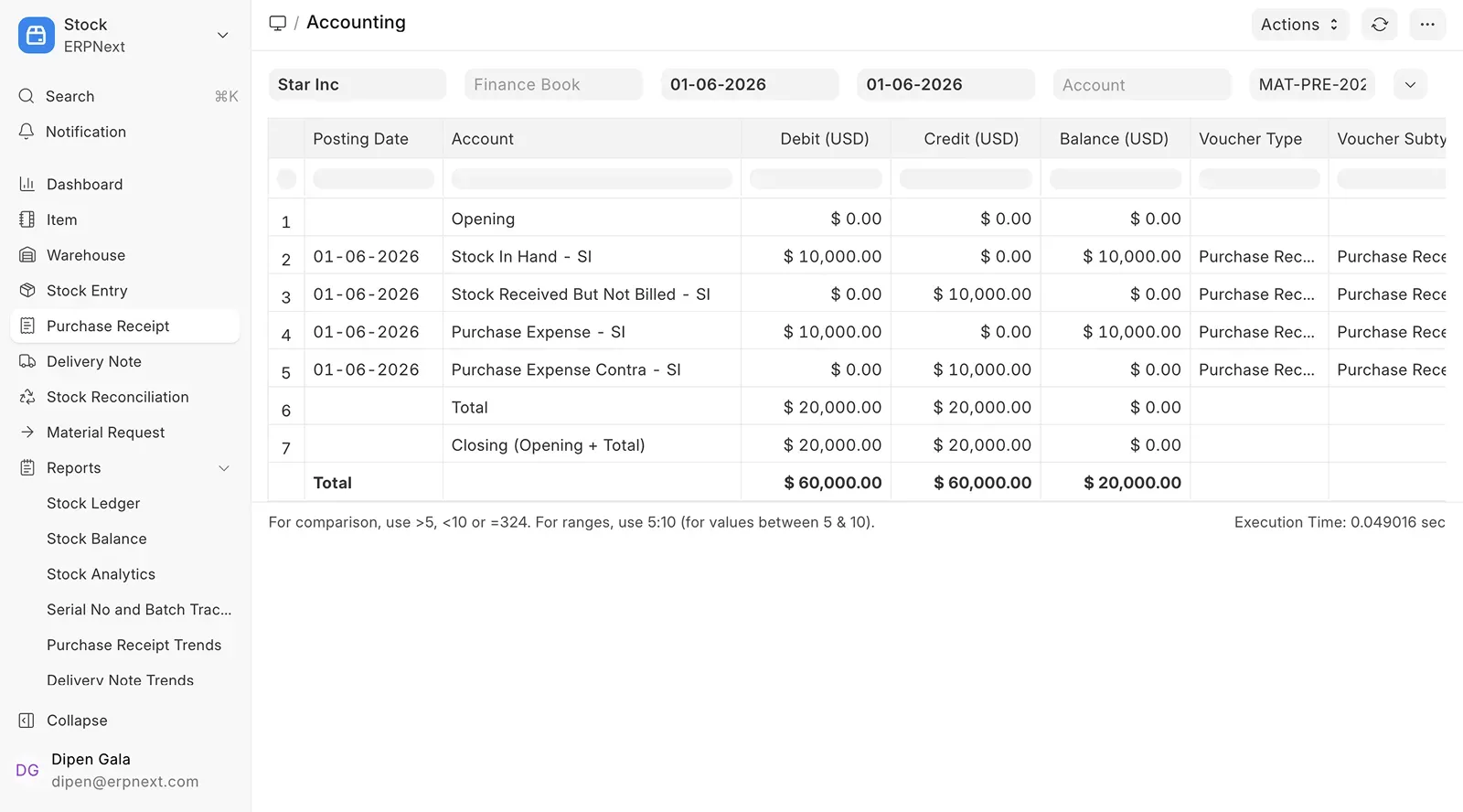Select Purchase Receipt Trends report
1463x812 pixels.
tap(133, 645)
